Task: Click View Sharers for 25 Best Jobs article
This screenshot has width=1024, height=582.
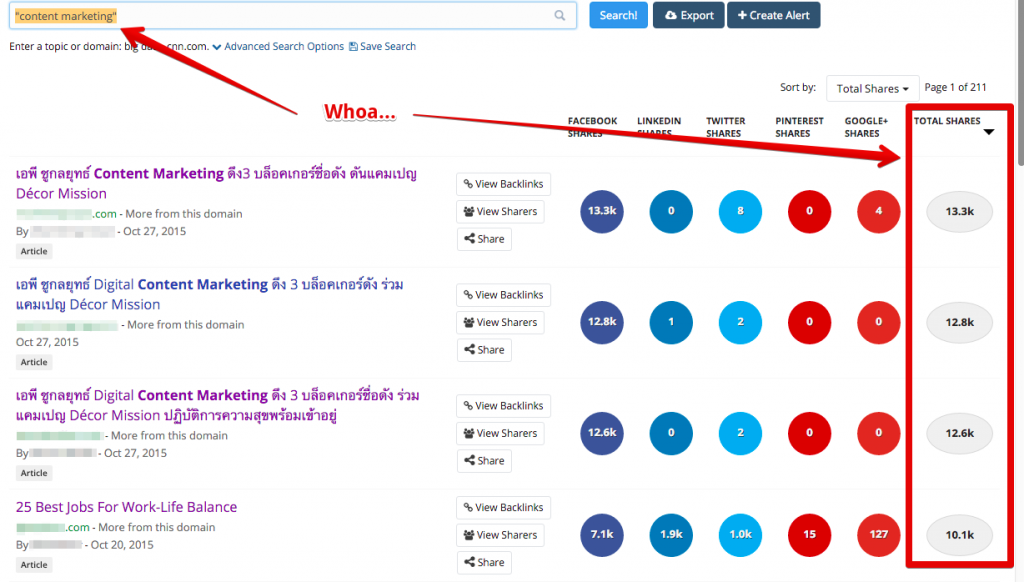Action: tap(500, 535)
